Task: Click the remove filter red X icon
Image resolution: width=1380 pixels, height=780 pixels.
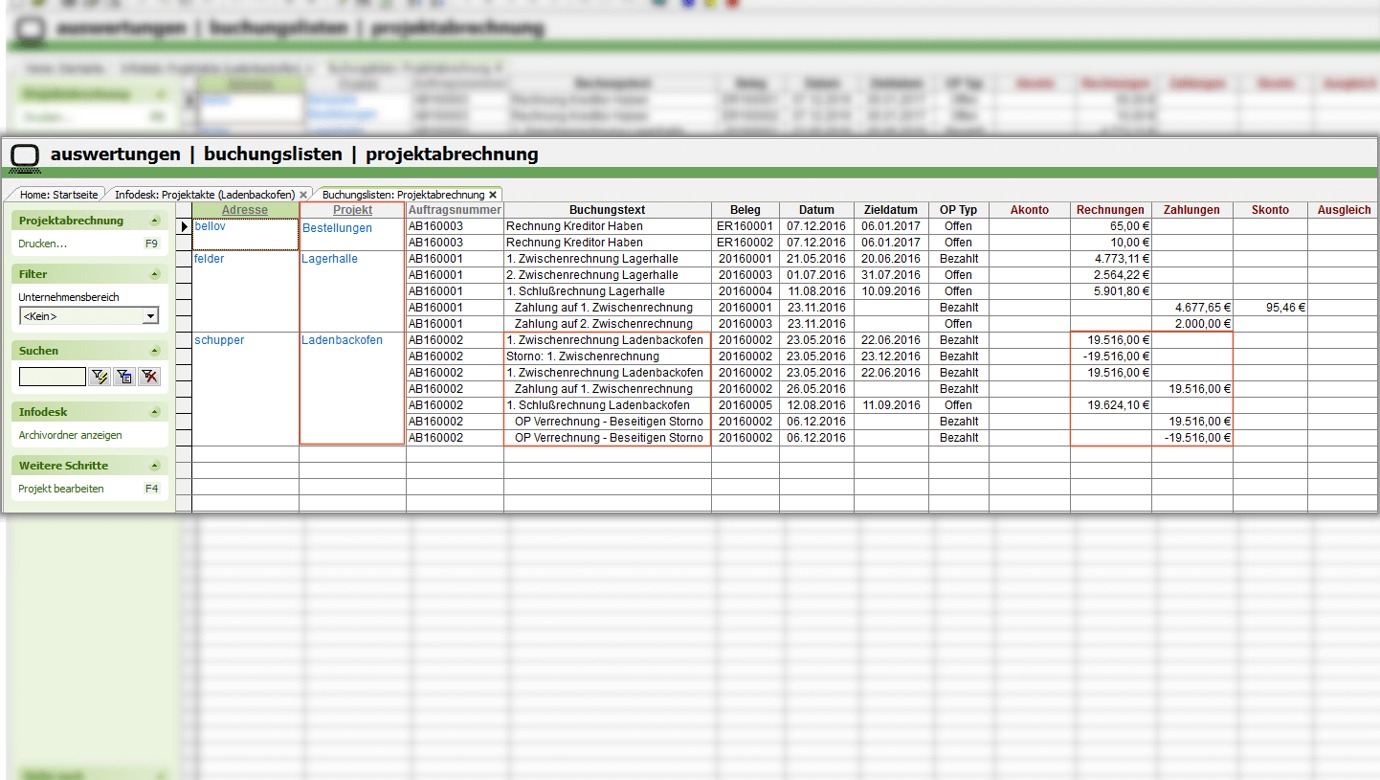Action: tap(149, 377)
